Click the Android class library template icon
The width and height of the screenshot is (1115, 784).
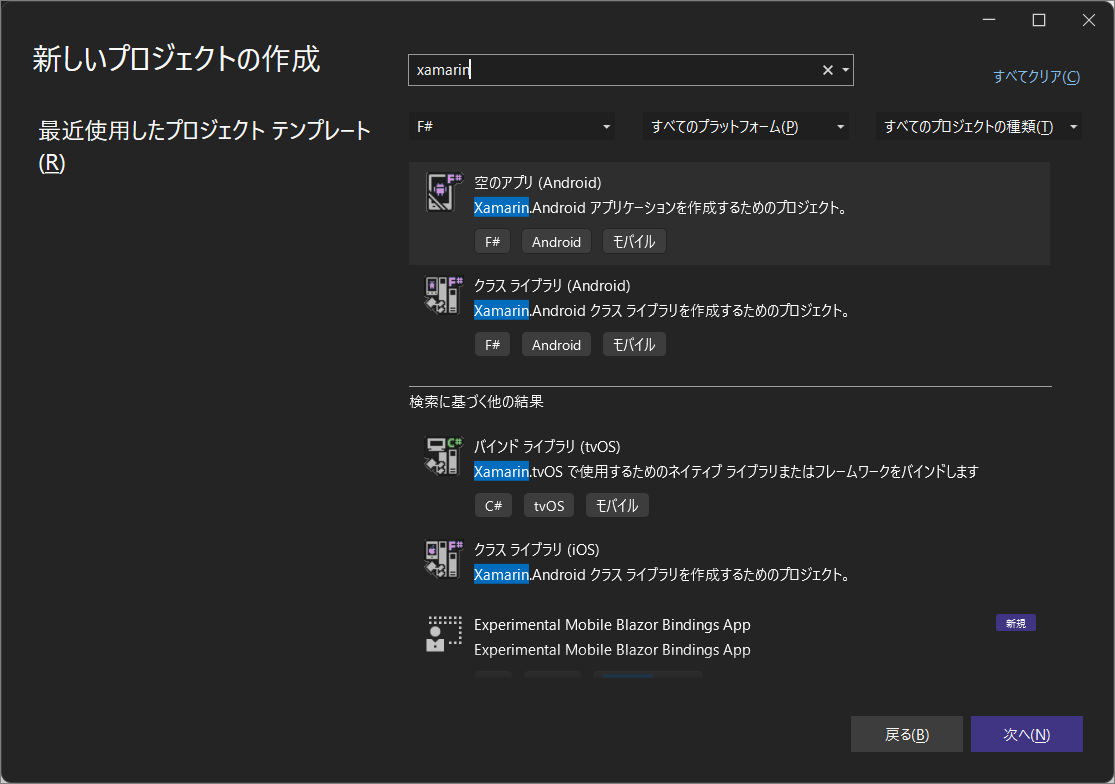coord(444,295)
